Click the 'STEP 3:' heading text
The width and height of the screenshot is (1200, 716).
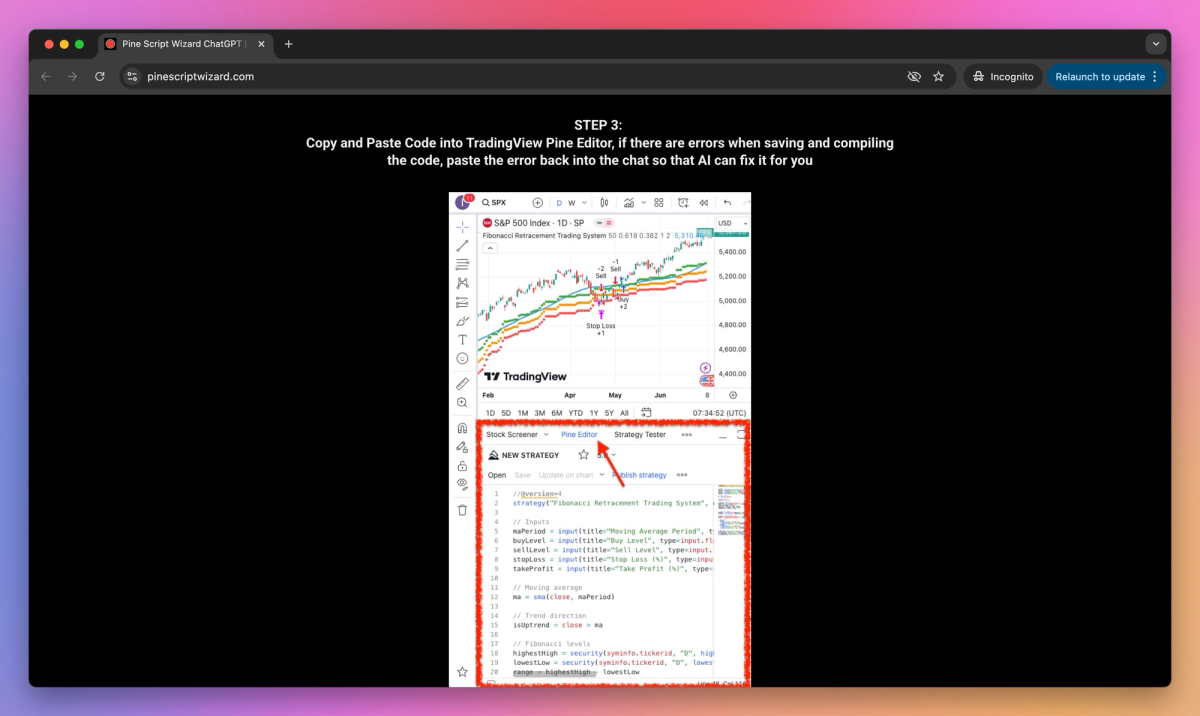(x=598, y=125)
